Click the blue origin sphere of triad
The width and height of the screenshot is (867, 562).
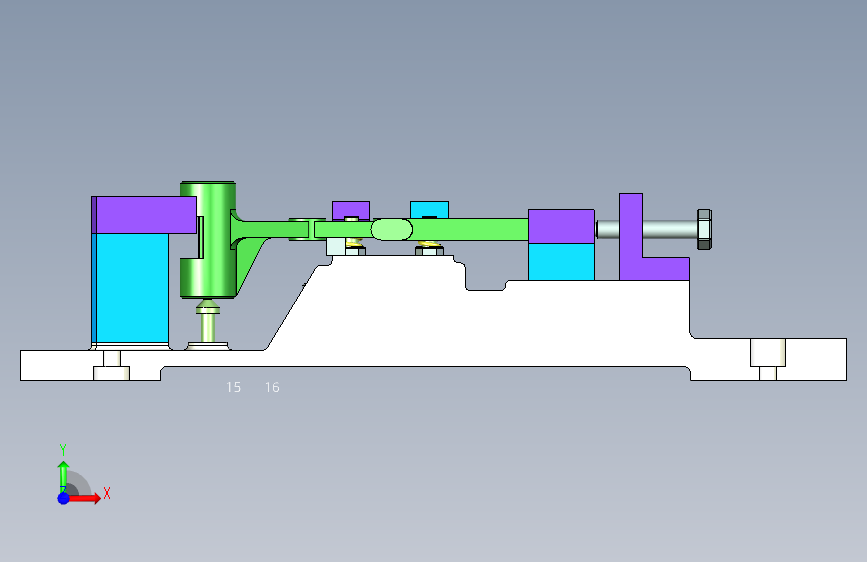64,498
